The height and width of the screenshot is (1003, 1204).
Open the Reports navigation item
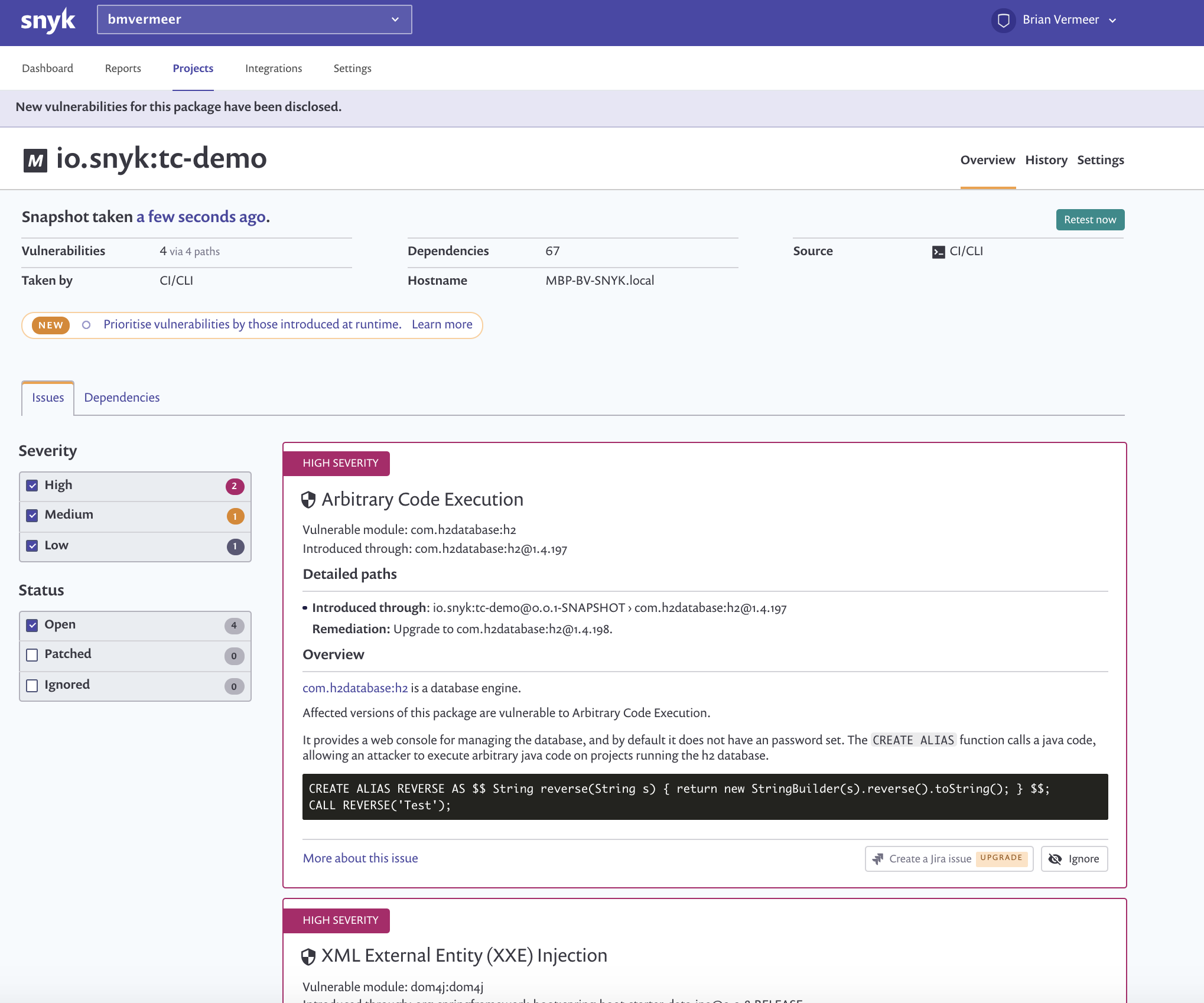point(123,69)
